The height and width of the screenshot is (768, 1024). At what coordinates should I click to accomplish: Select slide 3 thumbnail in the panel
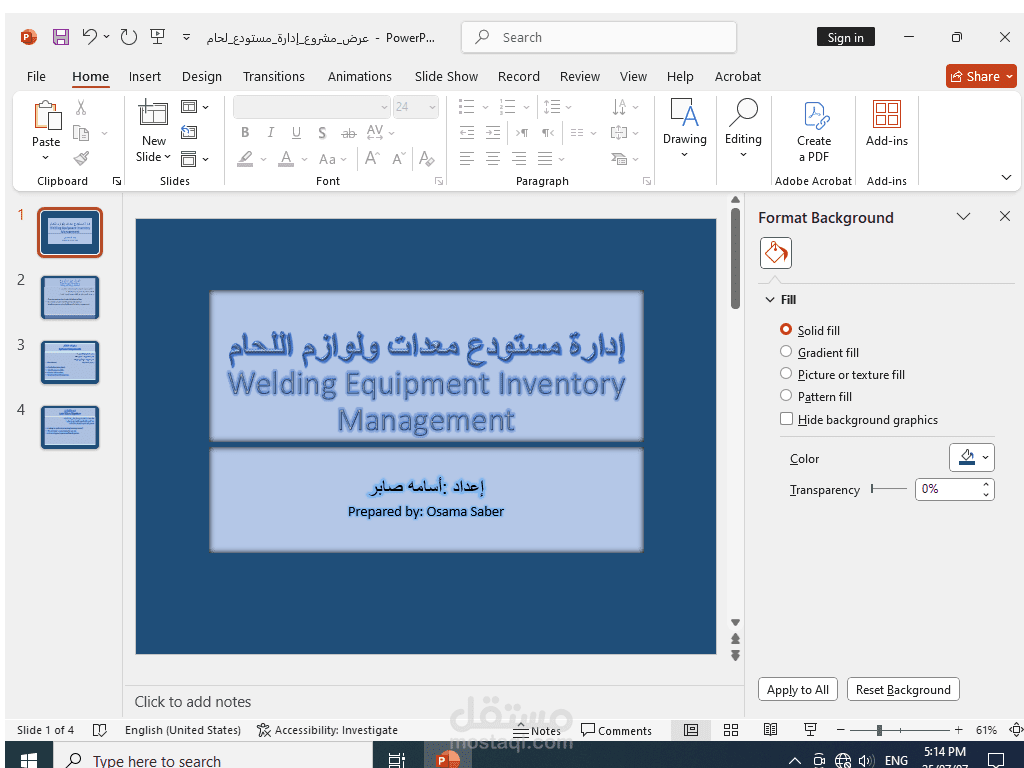click(70, 362)
